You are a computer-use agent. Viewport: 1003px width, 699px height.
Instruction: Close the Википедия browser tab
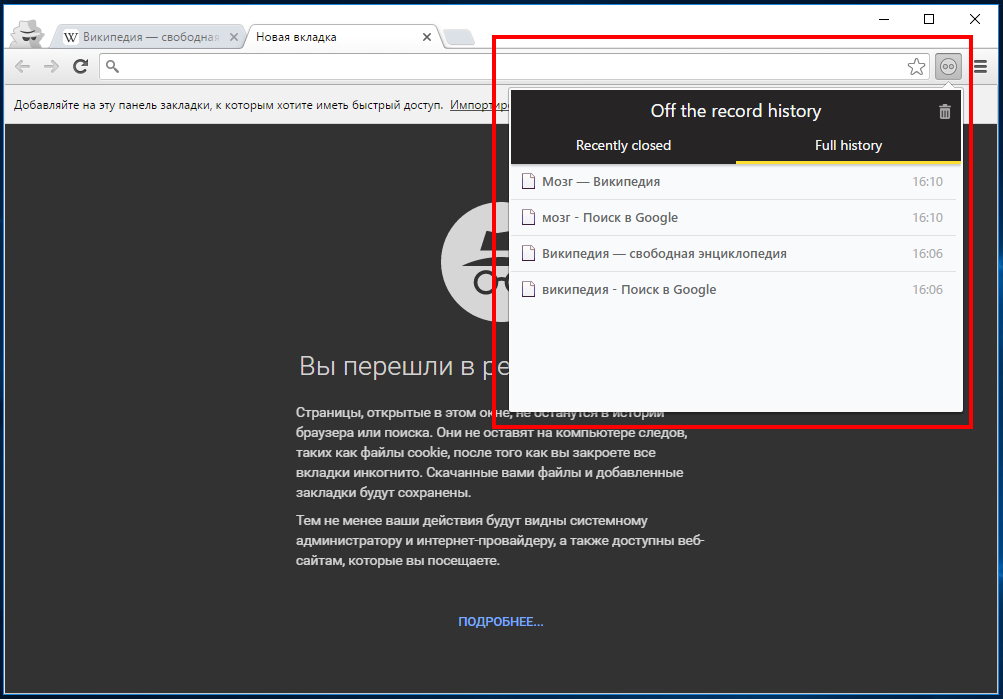[x=234, y=37]
